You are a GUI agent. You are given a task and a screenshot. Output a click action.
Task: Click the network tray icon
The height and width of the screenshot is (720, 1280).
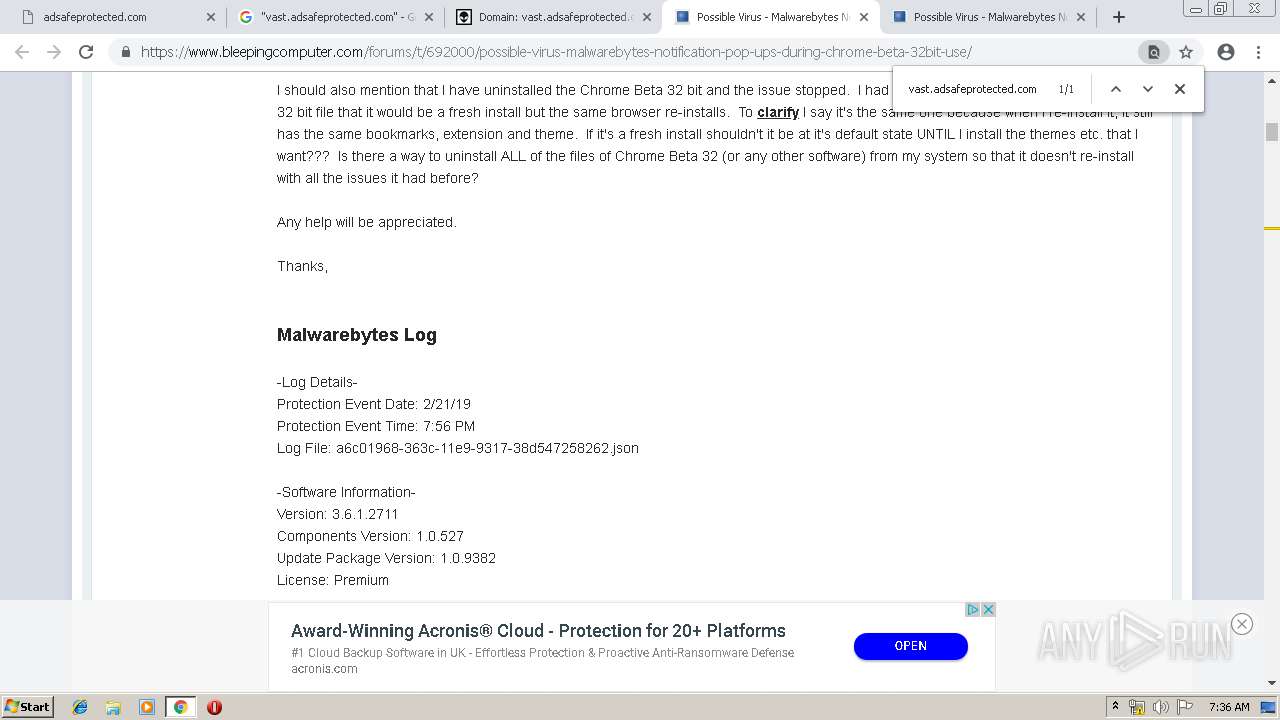pos(1137,707)
